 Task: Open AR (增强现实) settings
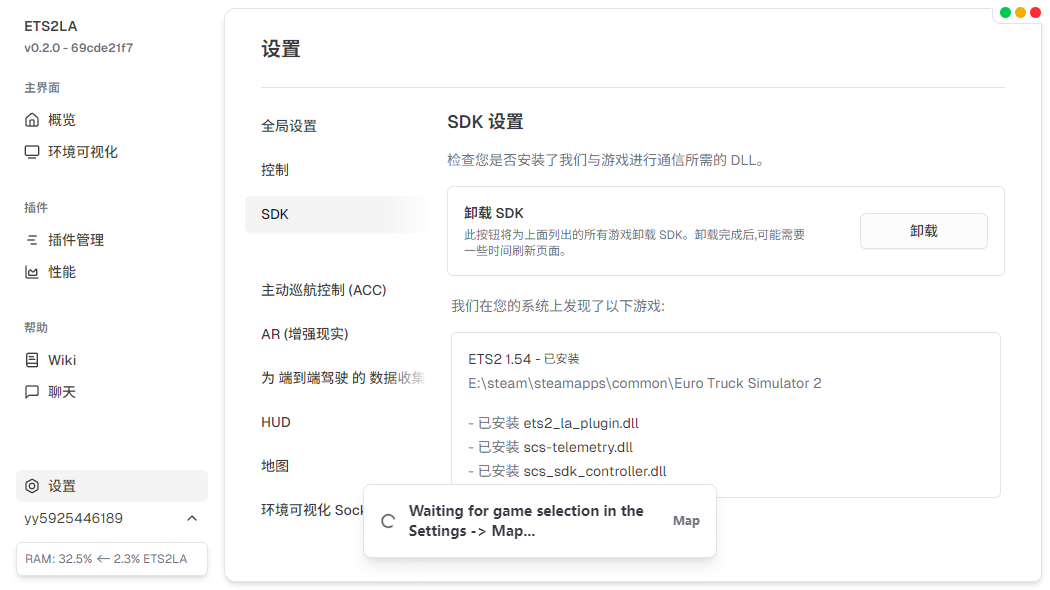305,334
